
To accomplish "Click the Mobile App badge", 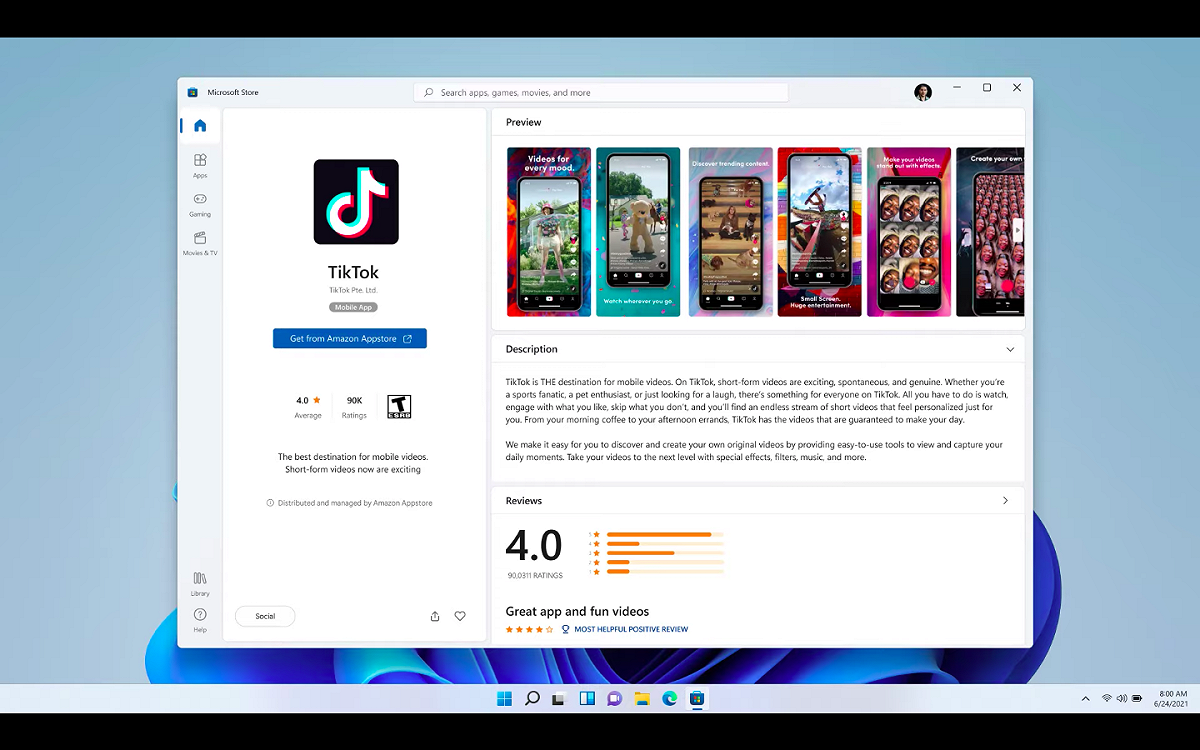I will click(353, 307).
